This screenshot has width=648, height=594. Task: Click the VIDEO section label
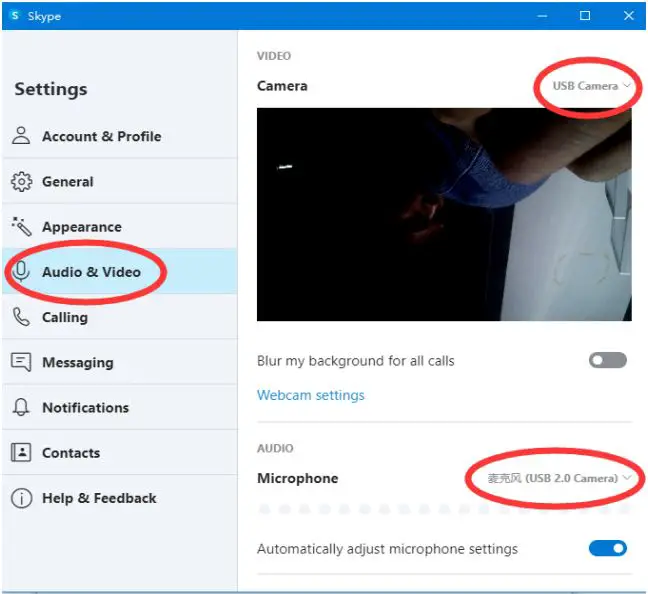[x=274, y=56]
